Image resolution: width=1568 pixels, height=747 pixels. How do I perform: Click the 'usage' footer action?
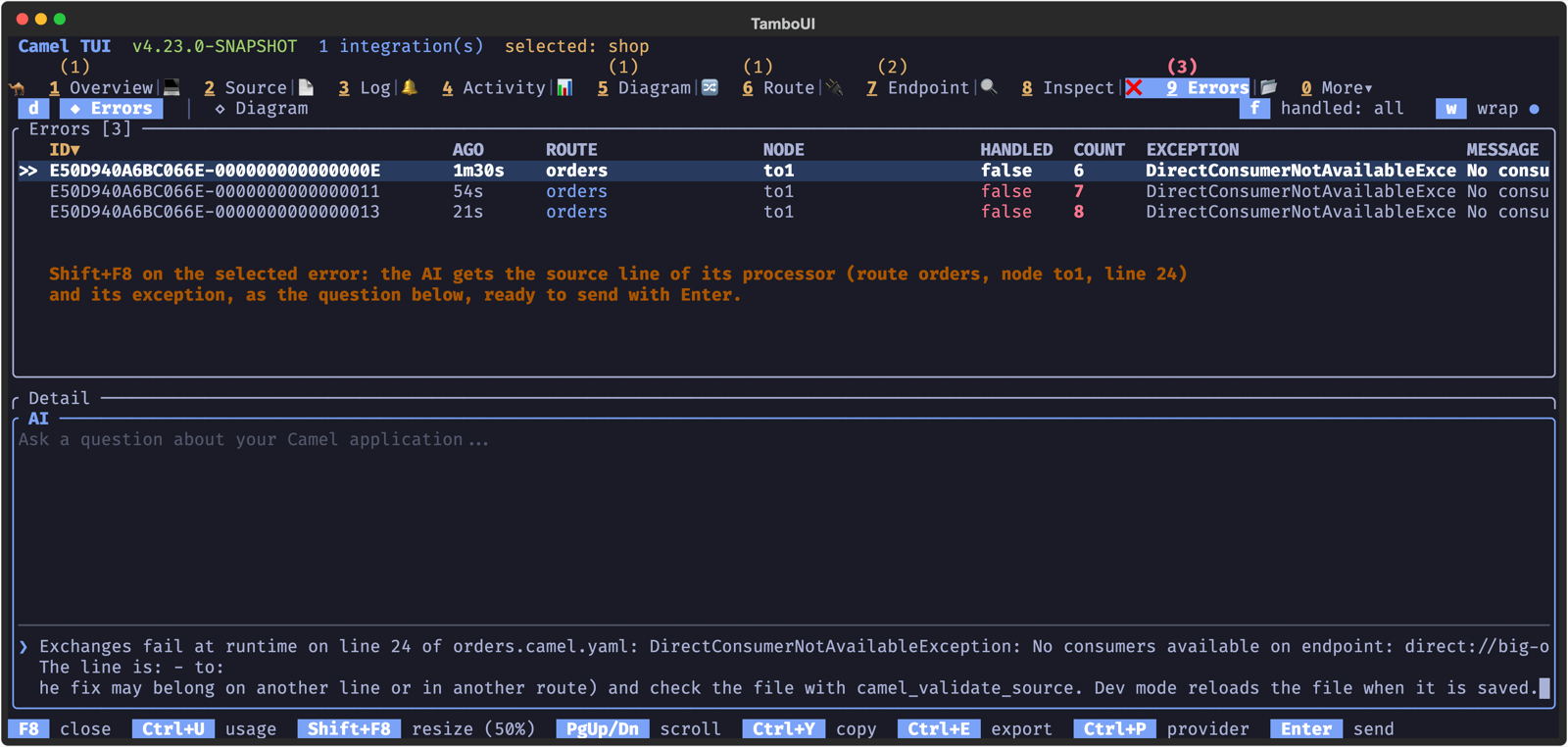[x=251, y=729]
